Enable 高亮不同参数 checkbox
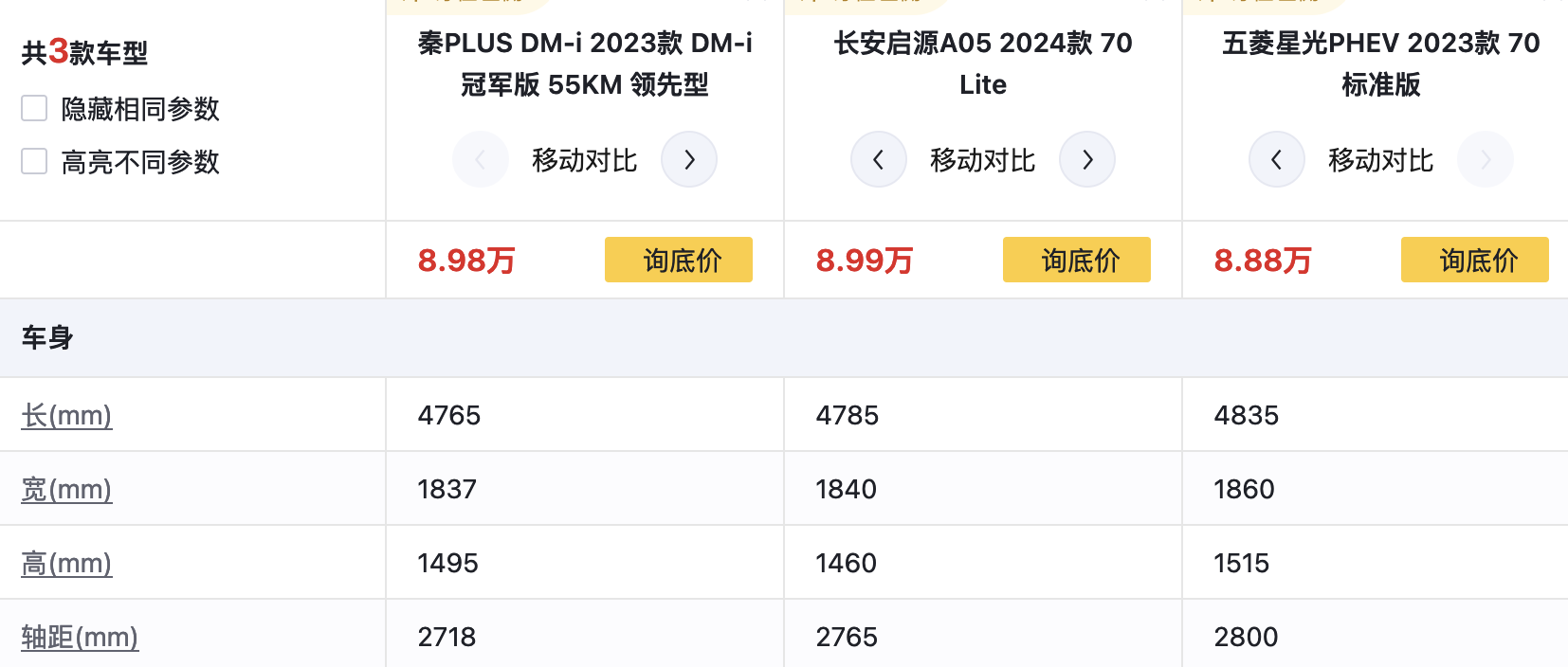This screenshot has height=667, width=1568. (x=34, y=161)
